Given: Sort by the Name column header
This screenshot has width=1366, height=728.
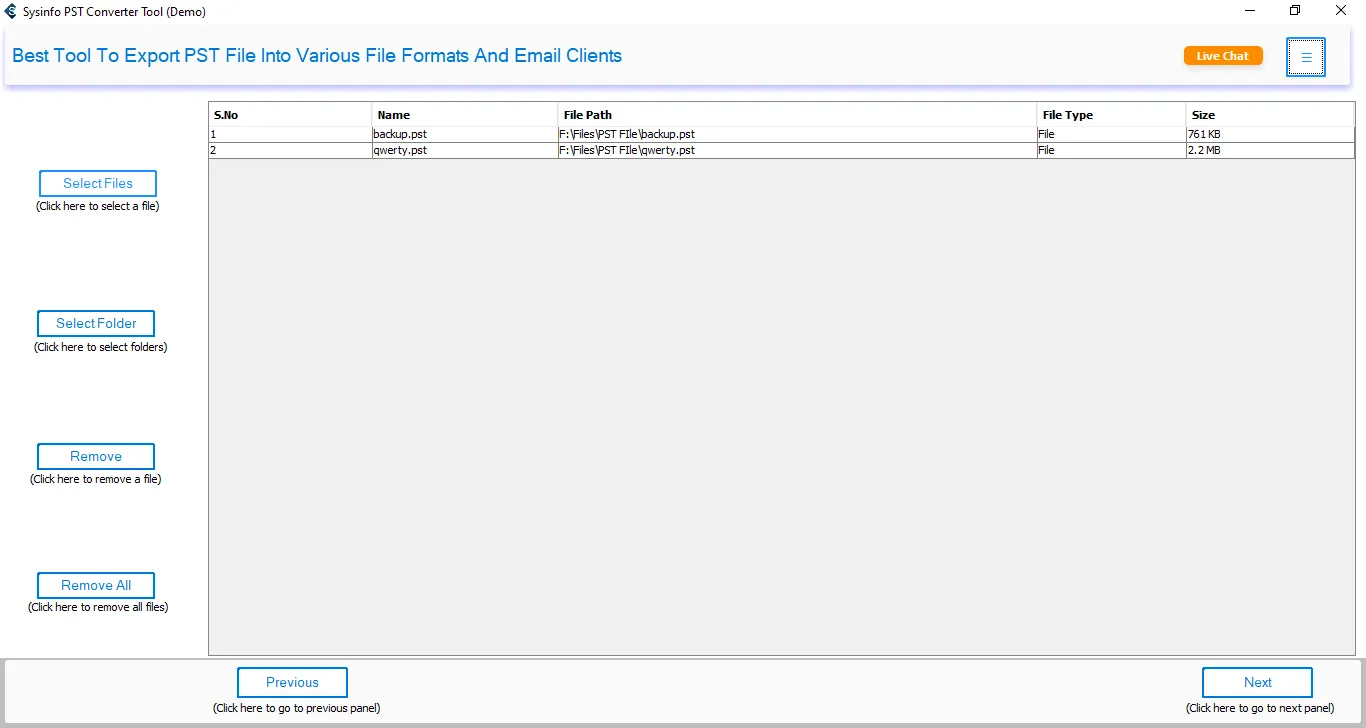Looking at the screenshot, I should 465,115.
